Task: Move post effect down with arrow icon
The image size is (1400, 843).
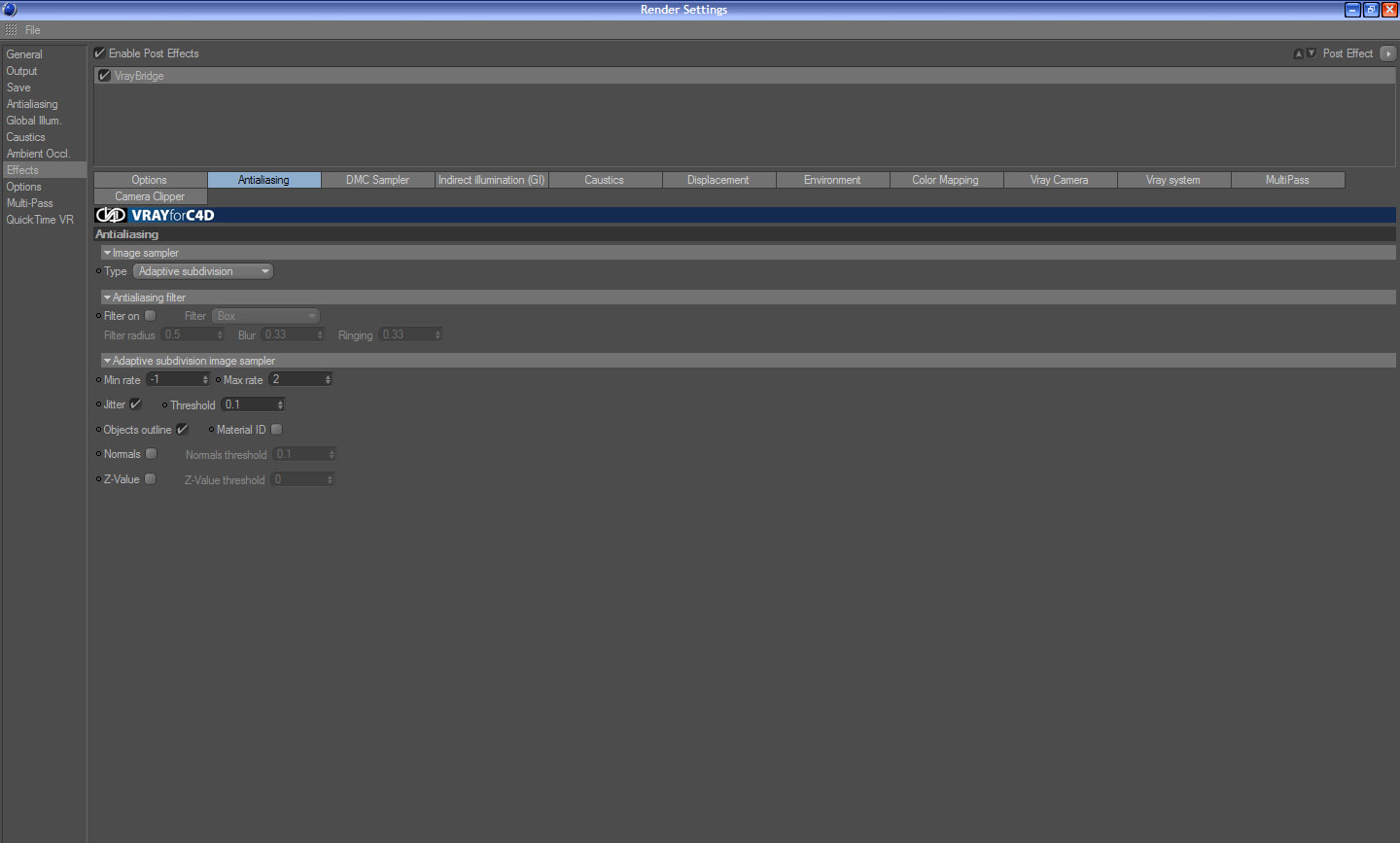Action: coord(1311,53)
